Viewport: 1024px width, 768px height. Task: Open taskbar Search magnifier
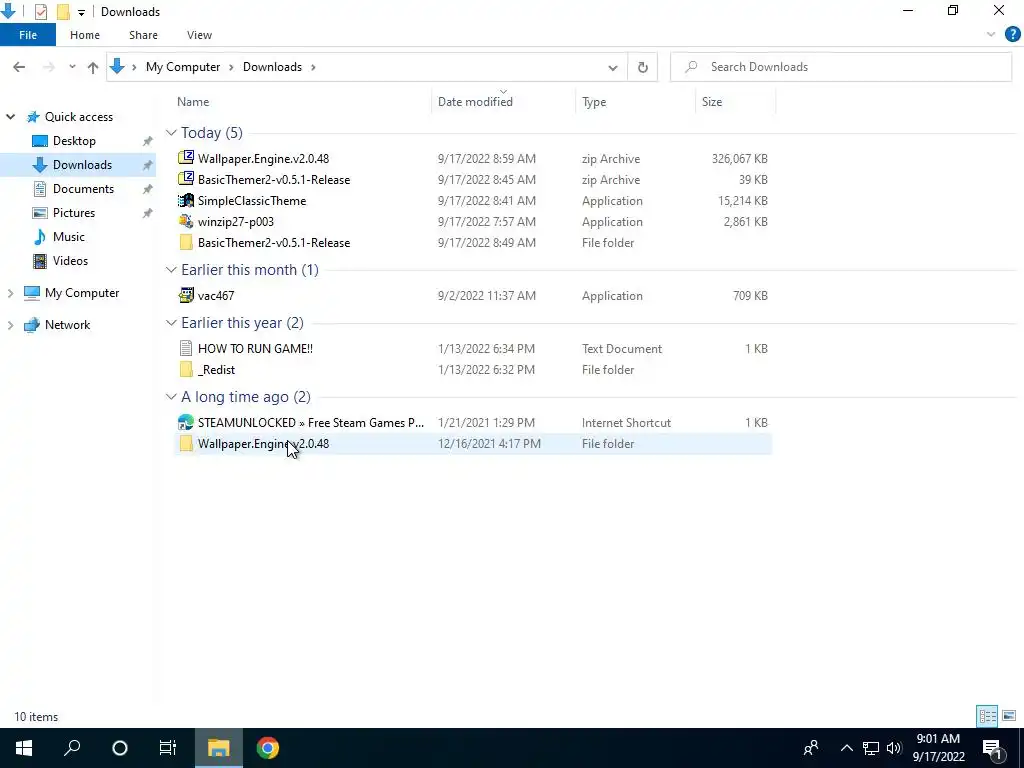coord(72,748)
